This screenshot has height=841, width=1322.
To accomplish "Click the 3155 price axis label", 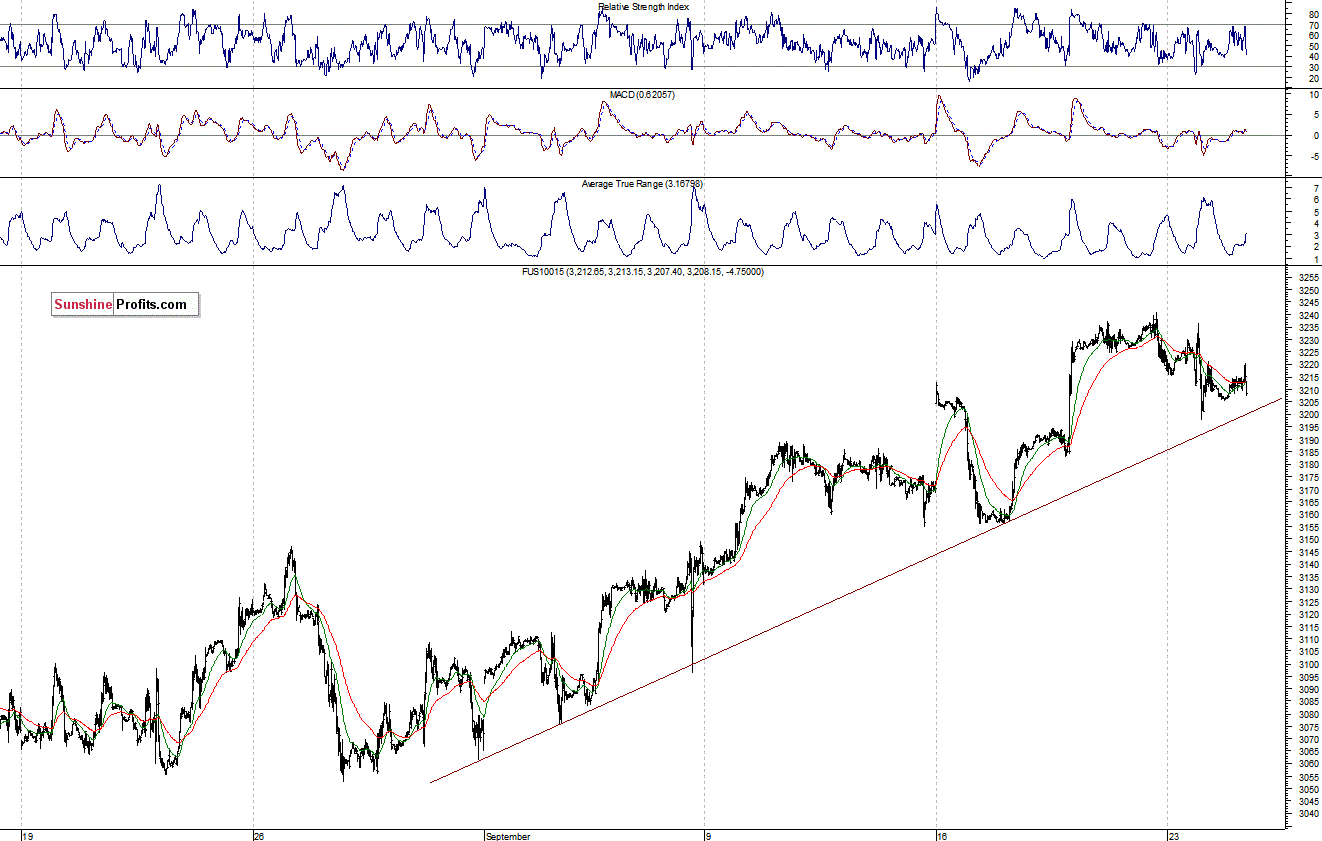I will (x=1308, y=527).
